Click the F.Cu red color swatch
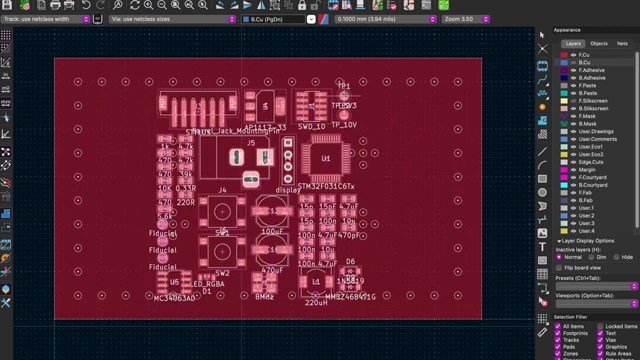This screenshot has width=640, height=360. coord(564,55)
